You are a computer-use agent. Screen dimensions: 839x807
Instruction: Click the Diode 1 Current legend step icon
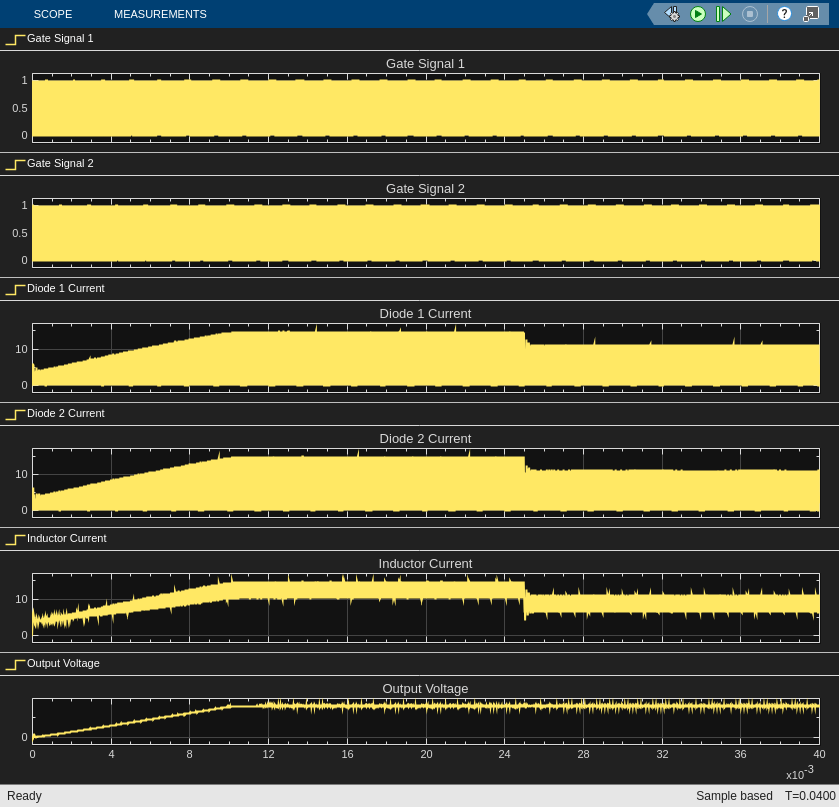pos(16,289)
